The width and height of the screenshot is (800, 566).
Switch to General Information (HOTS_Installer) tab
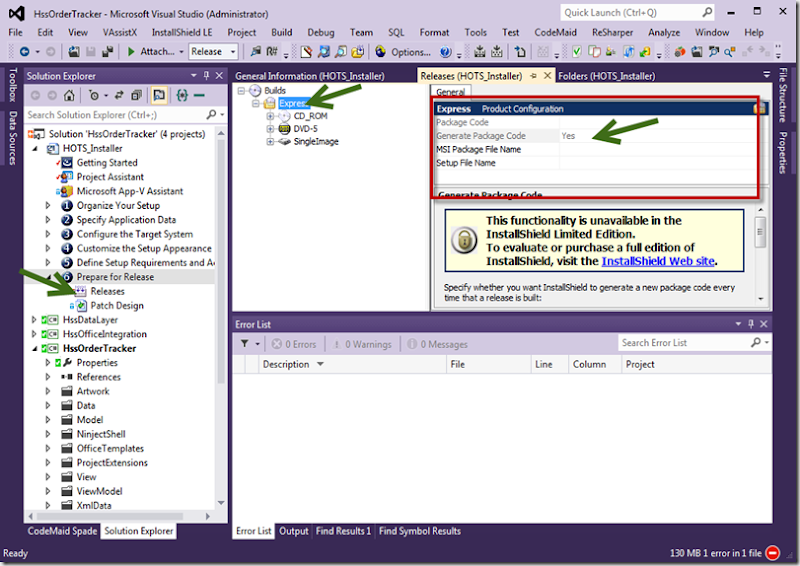coord(310,76)
